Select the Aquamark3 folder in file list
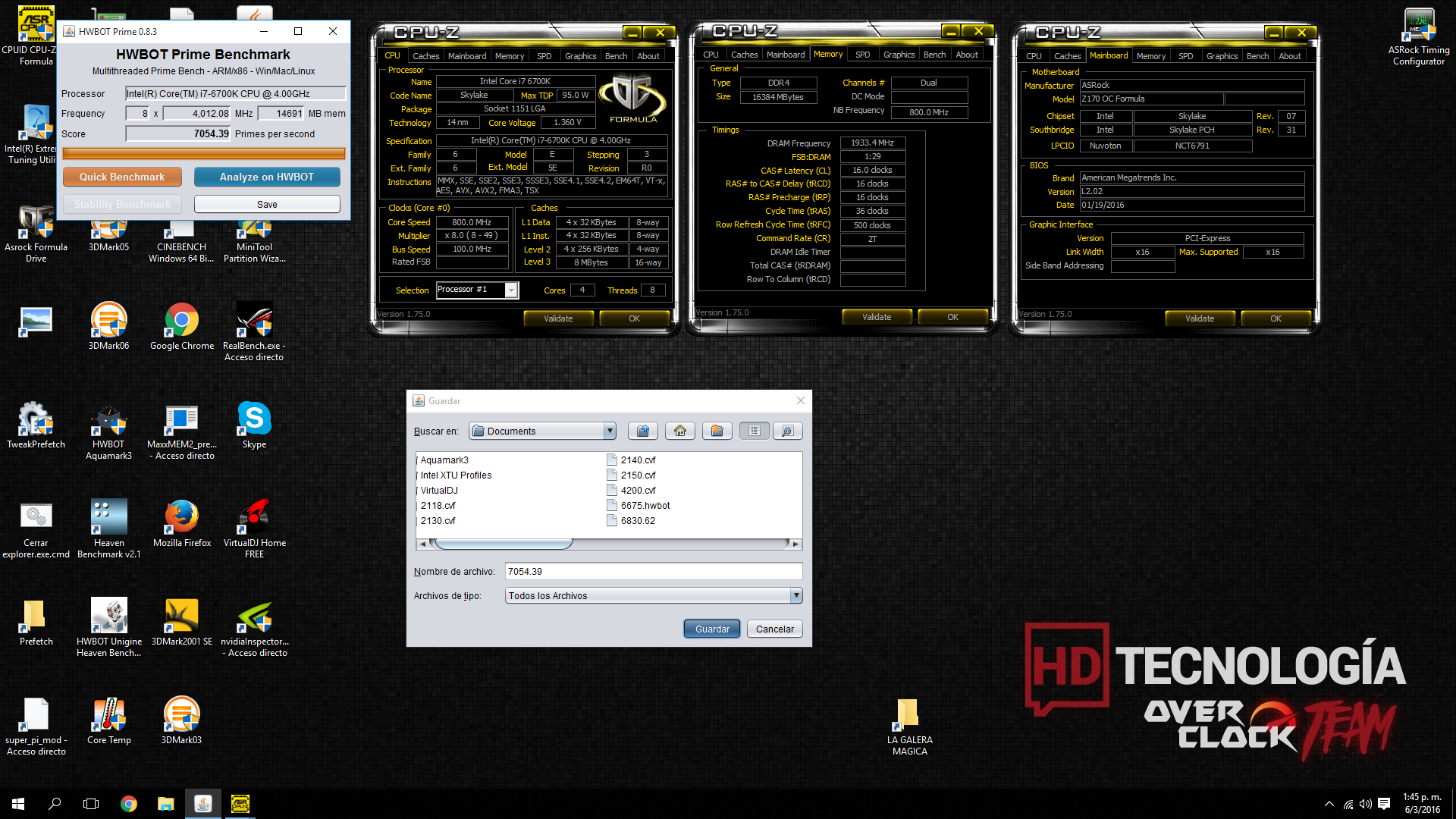The width and height of the screenshot is (1456, 819). [442, 460]
